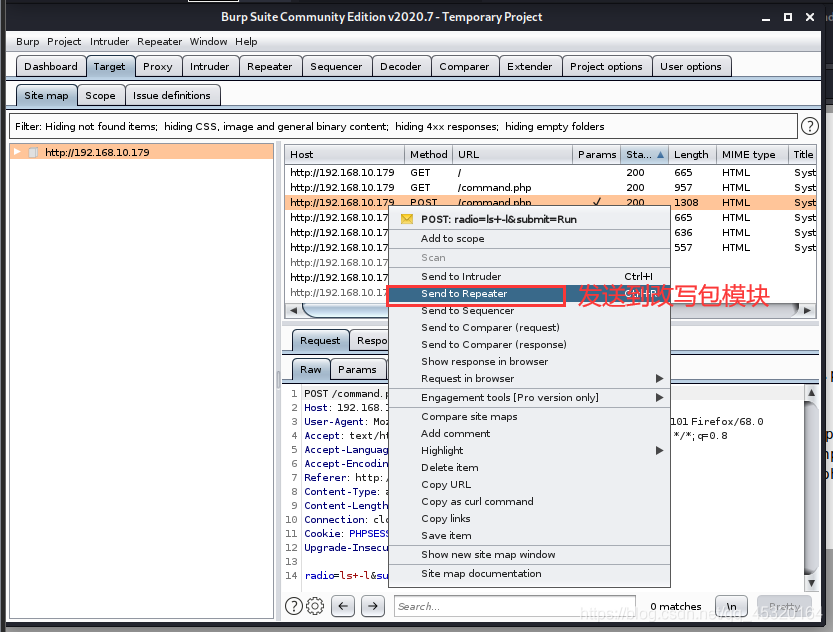Select the Raw request view tab
Image resolution: width=833 pixels, height=632 pixels.
[x=311, y=369]
